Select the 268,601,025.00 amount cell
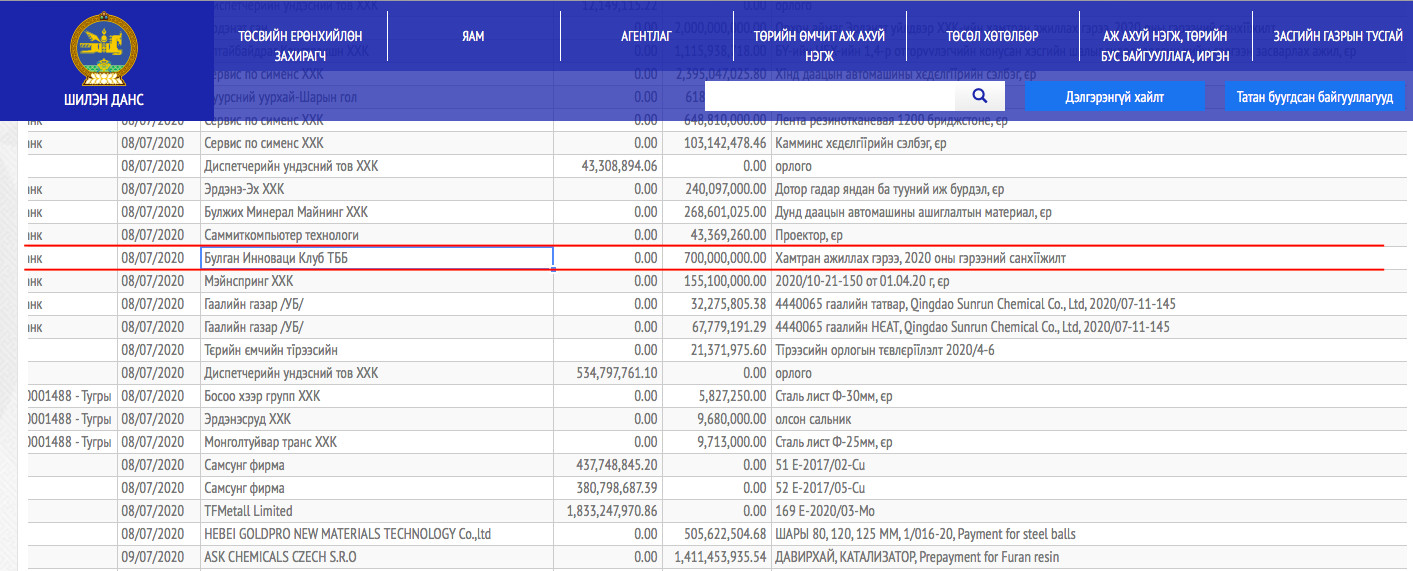 click(716, 212)
